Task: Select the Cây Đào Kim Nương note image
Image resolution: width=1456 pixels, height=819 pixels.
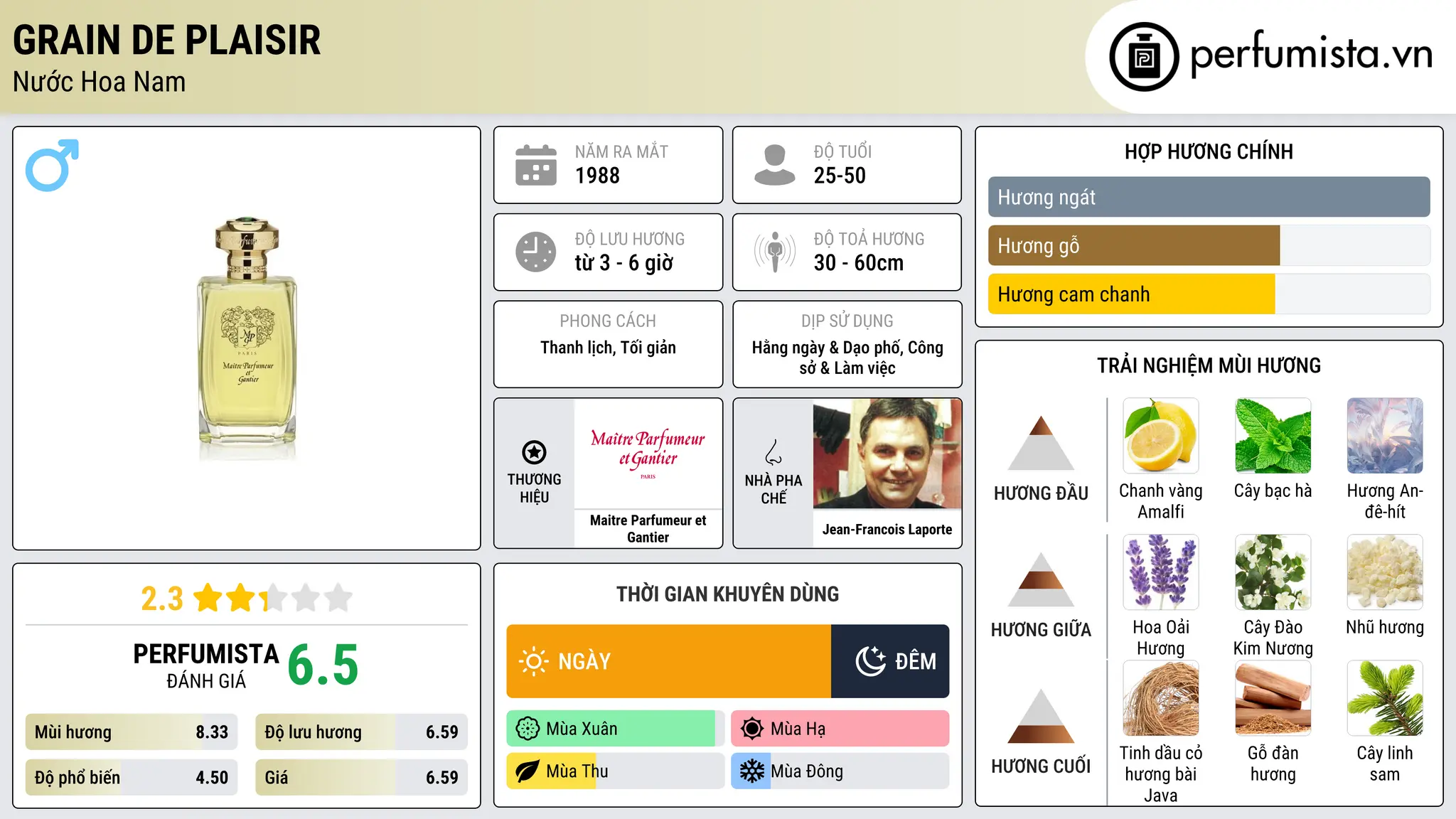Action: coord(1273,572)
